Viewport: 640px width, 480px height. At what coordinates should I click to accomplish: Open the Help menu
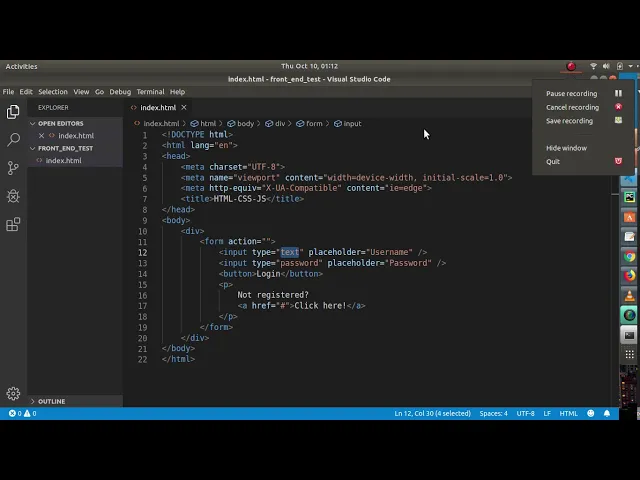click(x=177, y=92)
